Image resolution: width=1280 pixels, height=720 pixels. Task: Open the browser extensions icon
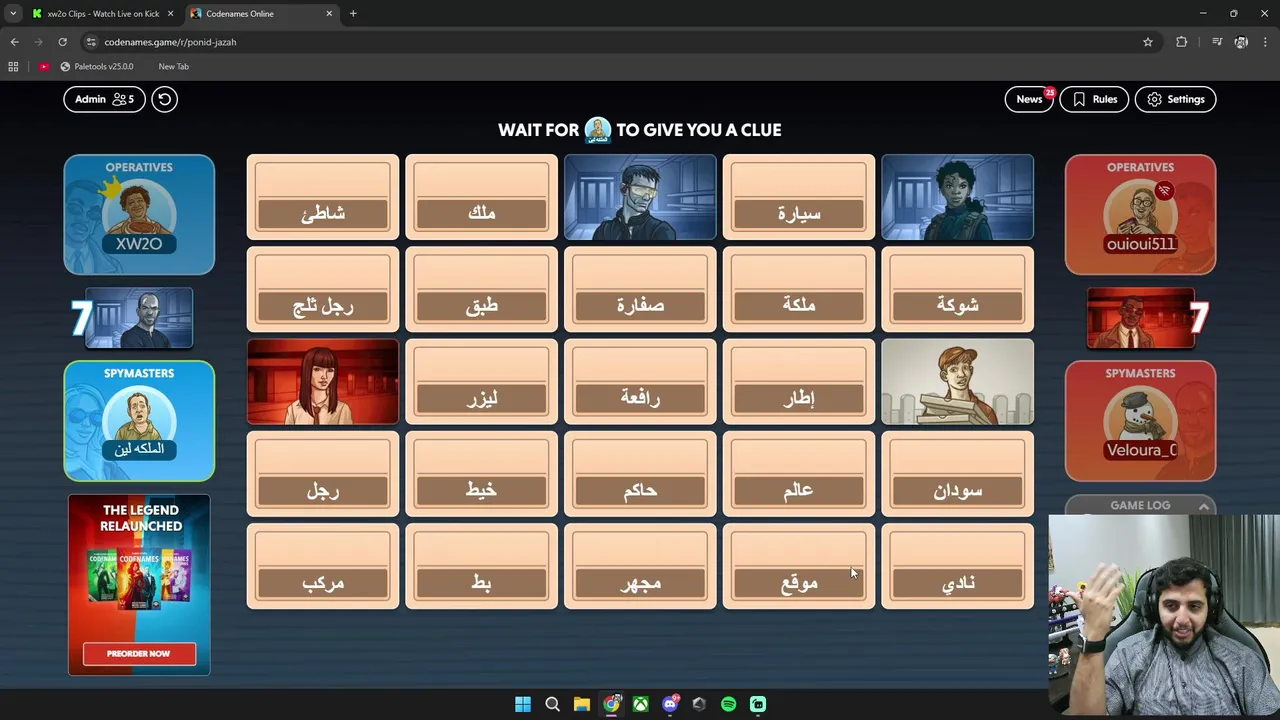pyautogui.click(x=1182, y=42)
